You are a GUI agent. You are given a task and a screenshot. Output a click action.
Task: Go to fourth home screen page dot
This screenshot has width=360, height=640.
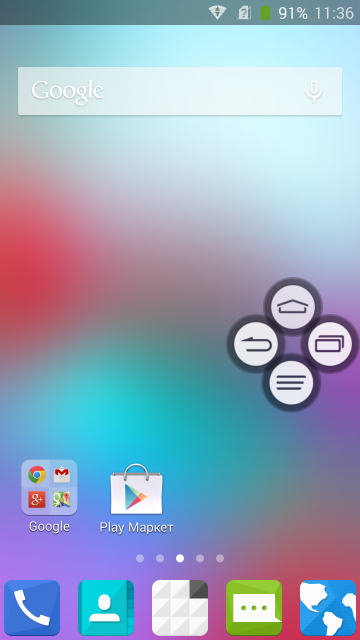tap(200, 558)
